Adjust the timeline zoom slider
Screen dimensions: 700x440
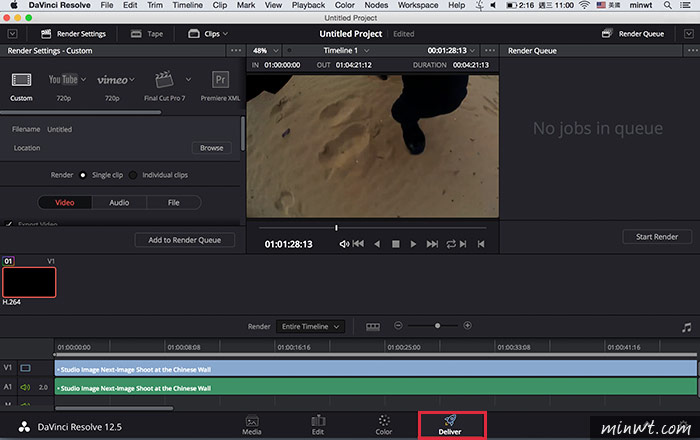(x=438, y=326)
